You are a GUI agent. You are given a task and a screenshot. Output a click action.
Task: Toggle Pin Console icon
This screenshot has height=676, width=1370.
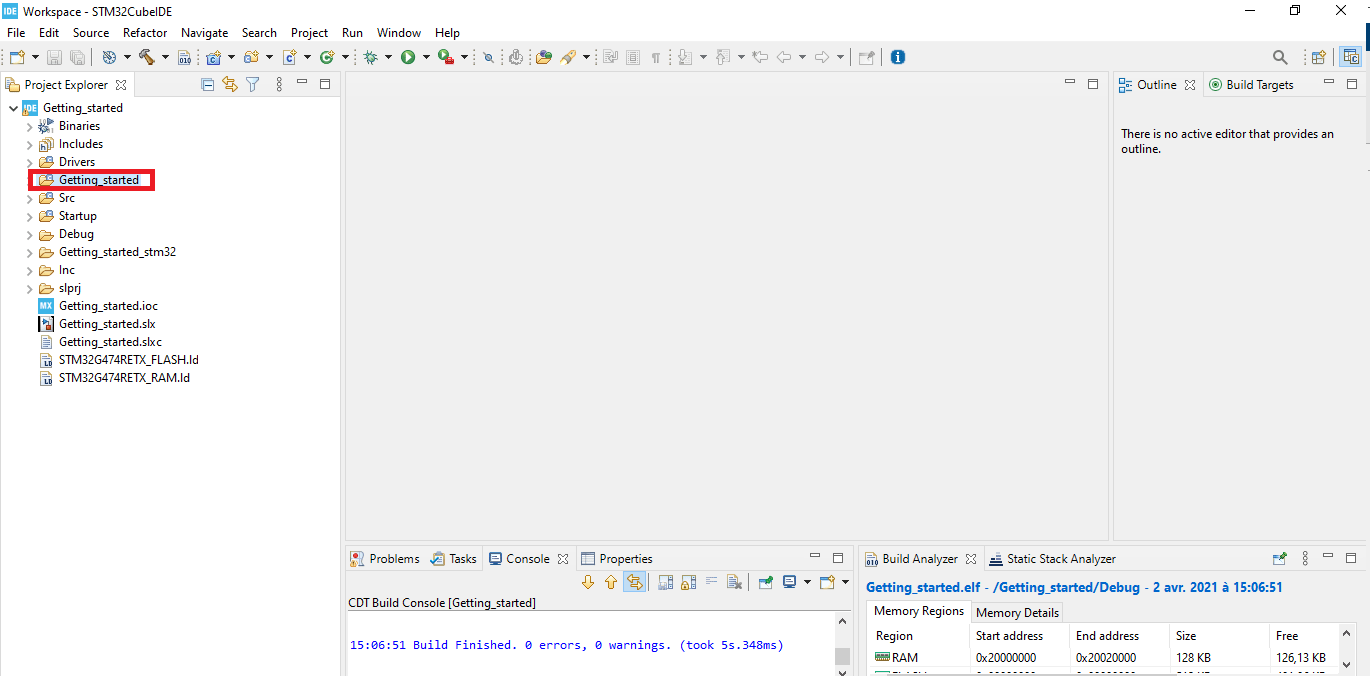765,582
